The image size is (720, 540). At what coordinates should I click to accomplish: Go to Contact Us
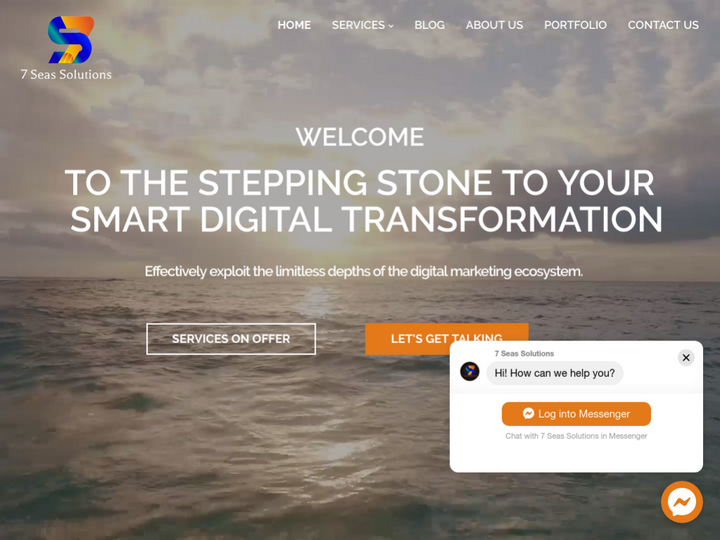pyautogui.click(x=663, y=25)
